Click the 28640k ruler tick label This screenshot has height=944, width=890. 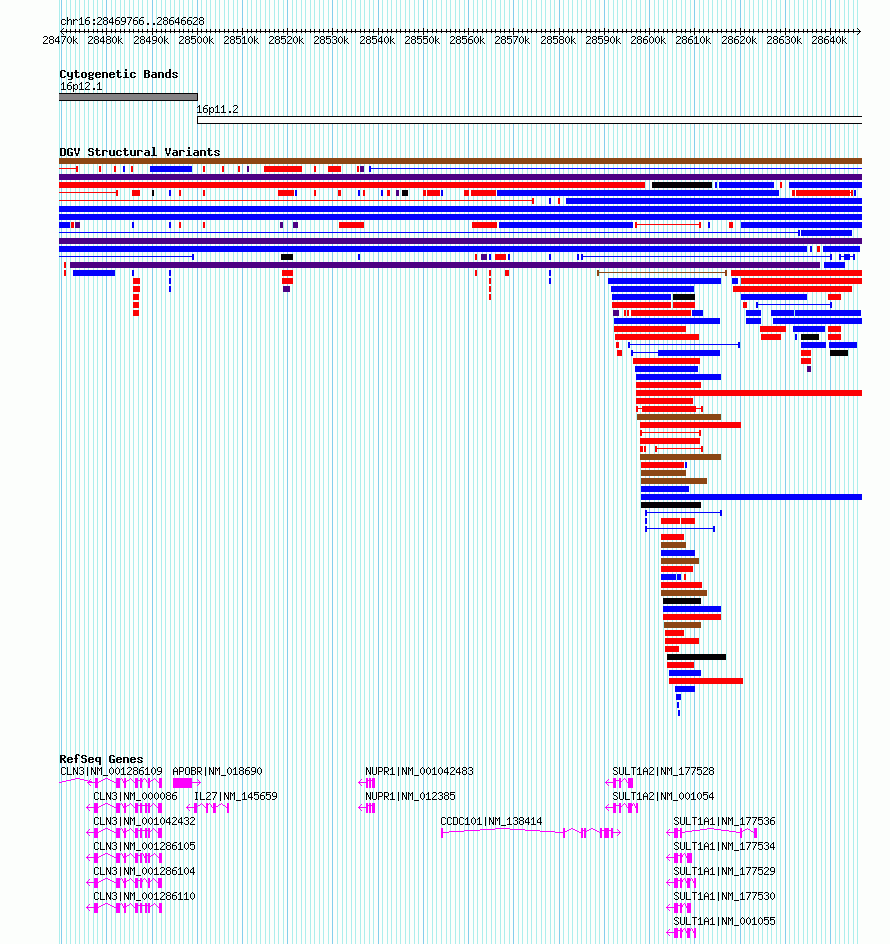coord(829,40)
